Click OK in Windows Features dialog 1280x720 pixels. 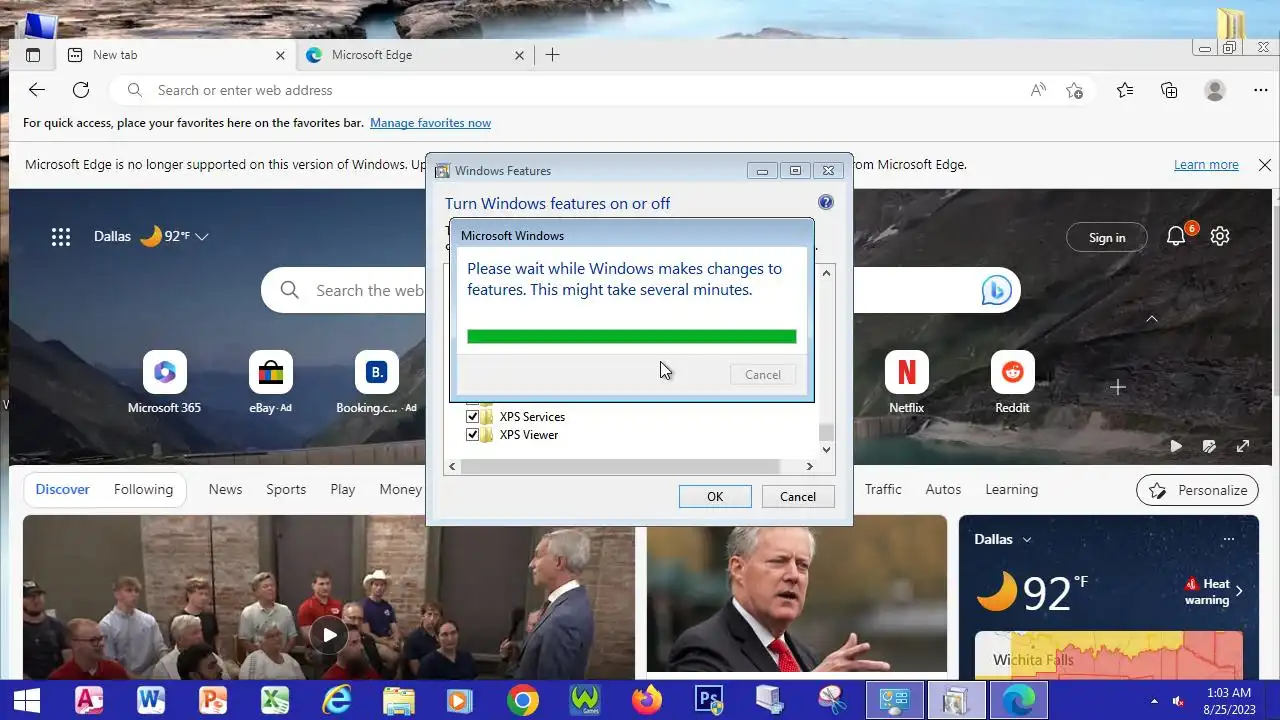coord(715,496)
